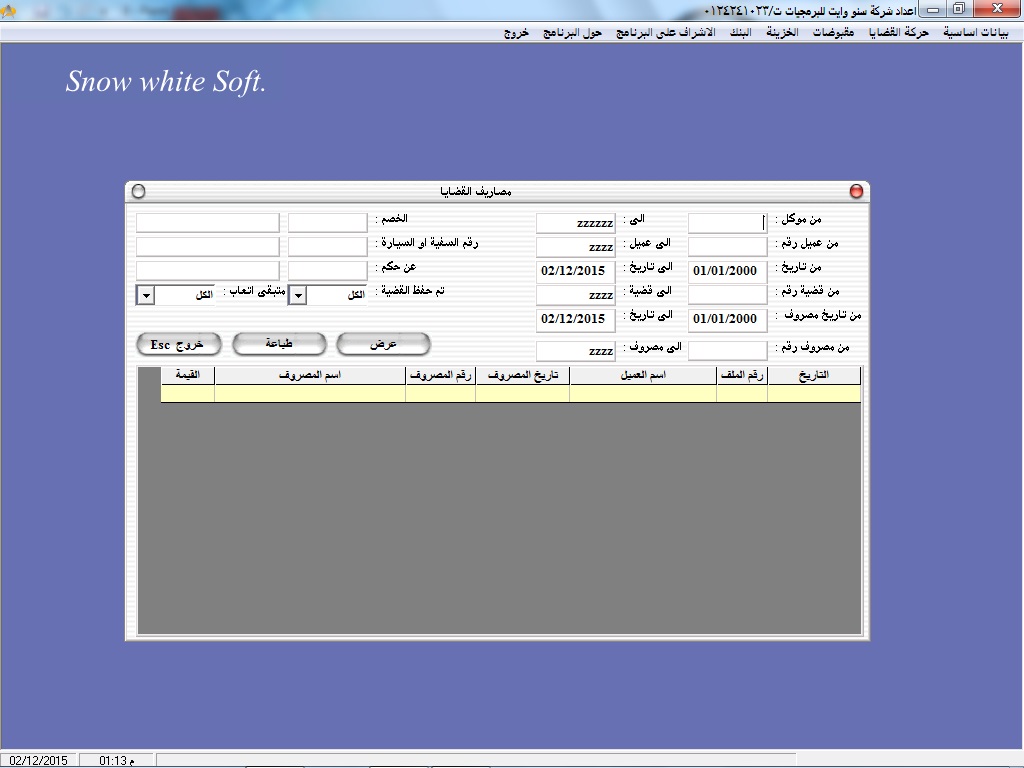Click the الى مصروف field
The width and height of the screenshot is (1024, 768).
click(x=575, y=351)
